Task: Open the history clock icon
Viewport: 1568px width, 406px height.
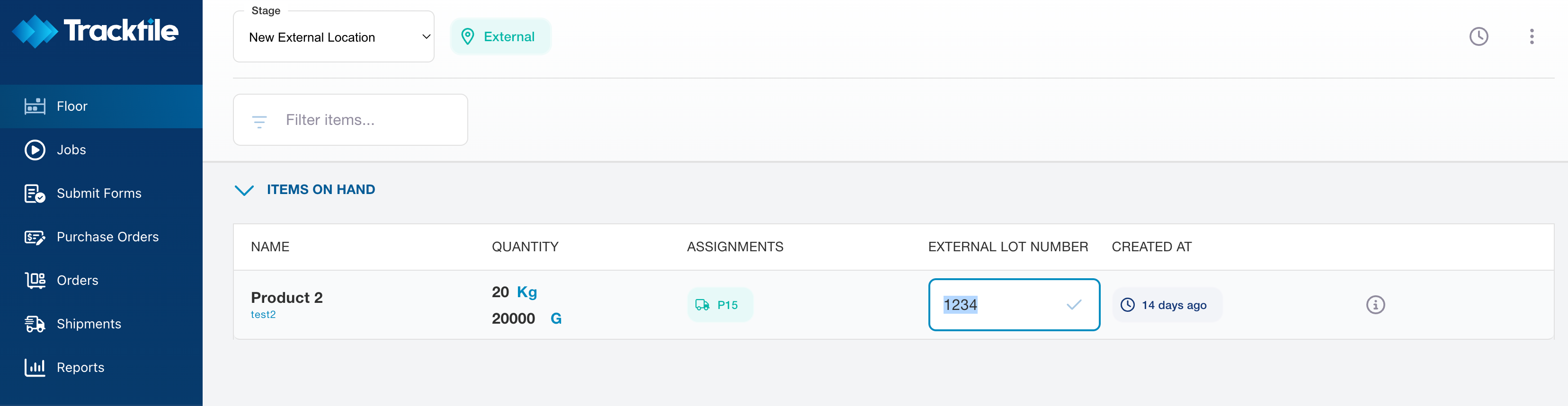Action: [x=1478, y=36]
